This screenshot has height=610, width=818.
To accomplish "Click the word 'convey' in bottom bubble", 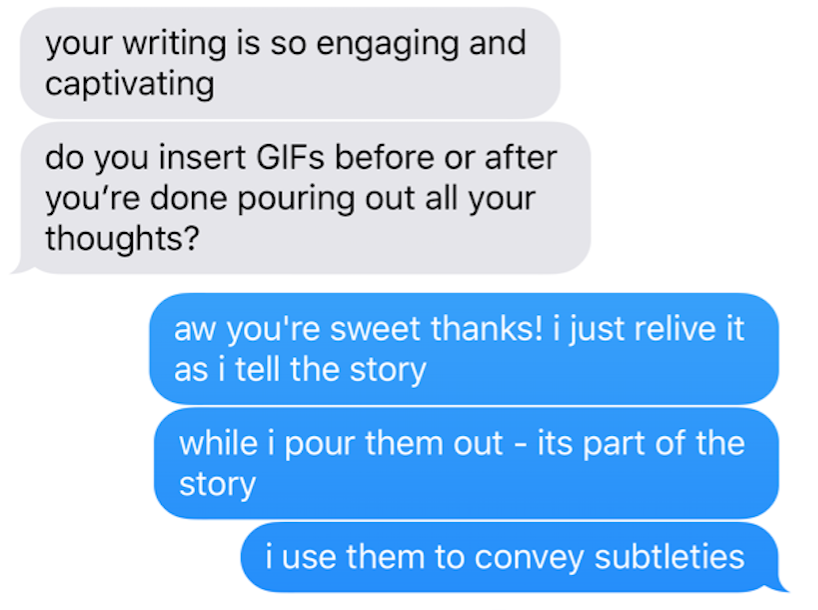I will pos(528,558).
